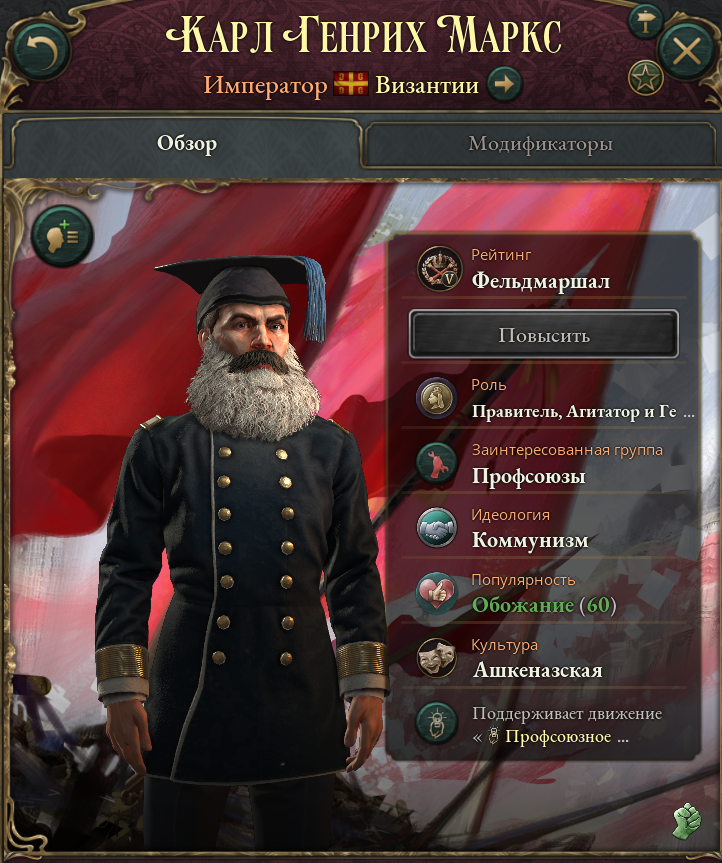
Task: Close the character panel
Action: pos(686,51)
